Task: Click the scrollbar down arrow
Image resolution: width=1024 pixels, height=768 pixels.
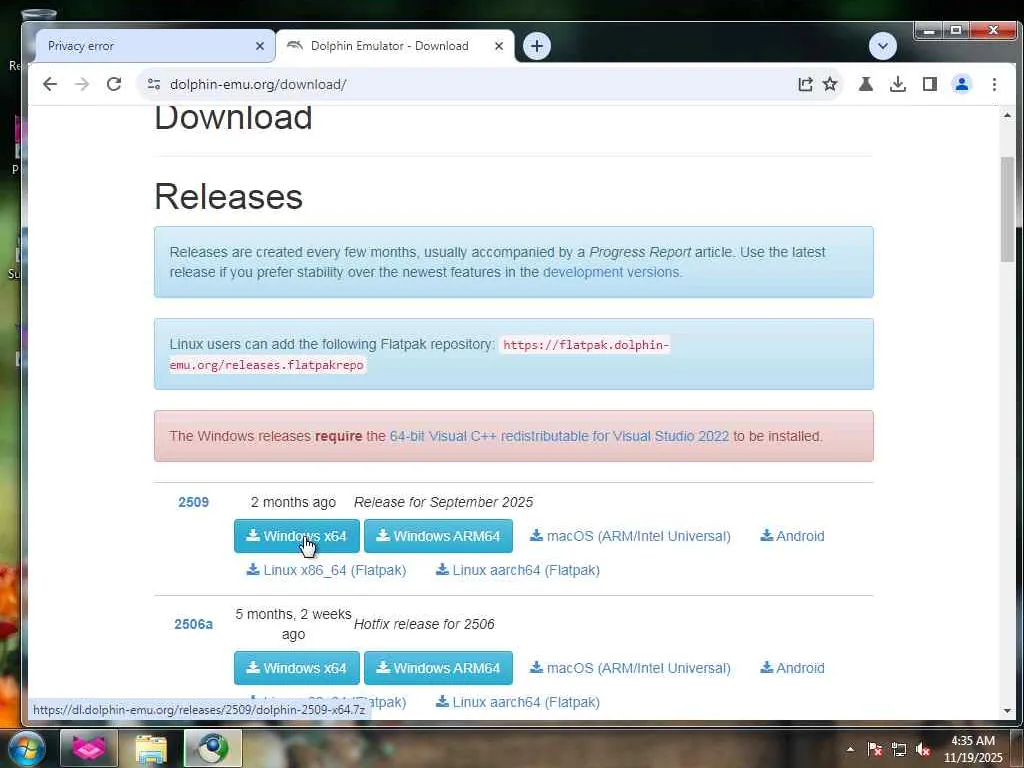Action: 1007,711
